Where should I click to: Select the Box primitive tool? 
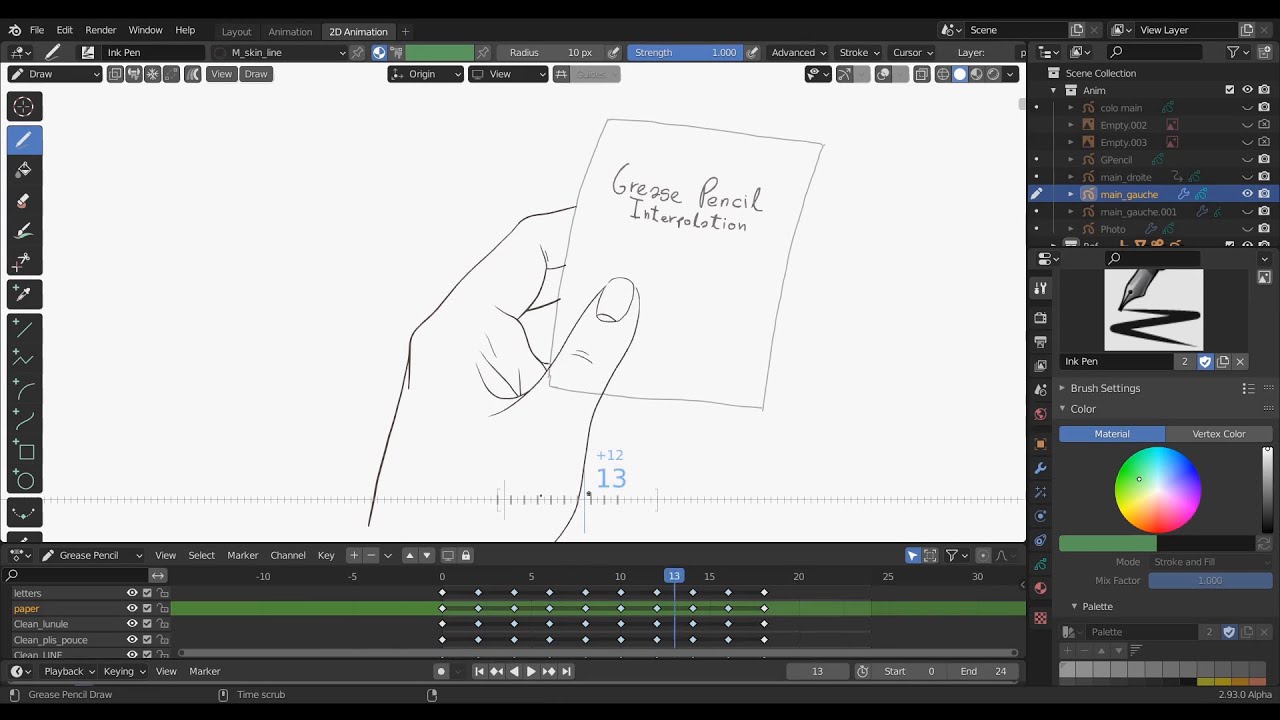25,451
